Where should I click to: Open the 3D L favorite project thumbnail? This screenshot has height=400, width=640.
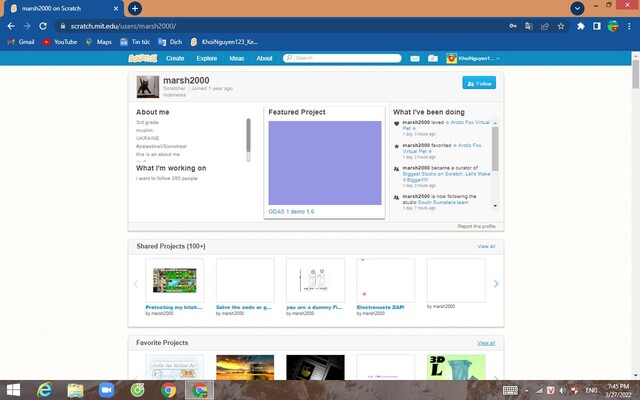pos(456,367)
